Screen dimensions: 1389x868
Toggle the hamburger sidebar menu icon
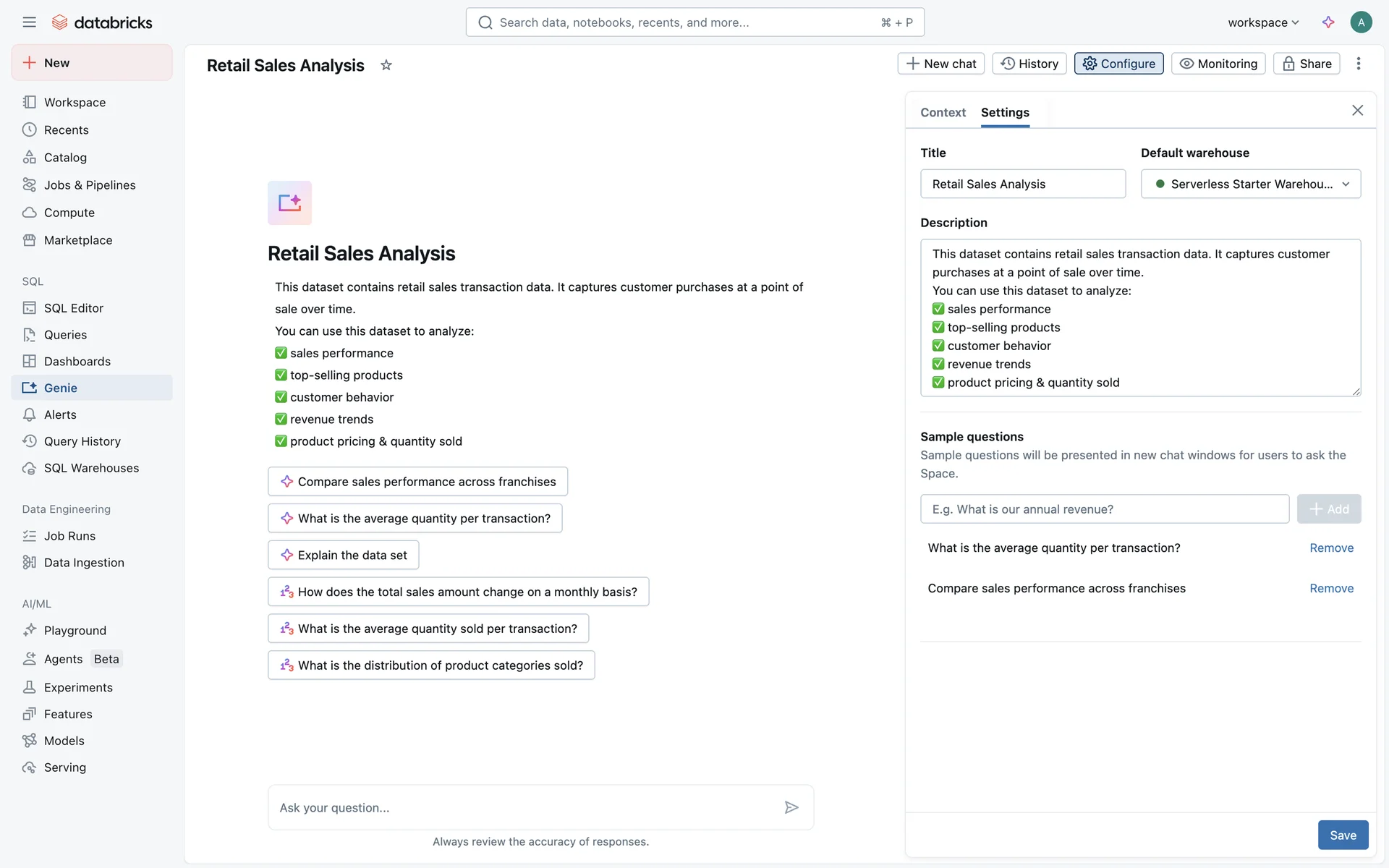tap(29, 22)
